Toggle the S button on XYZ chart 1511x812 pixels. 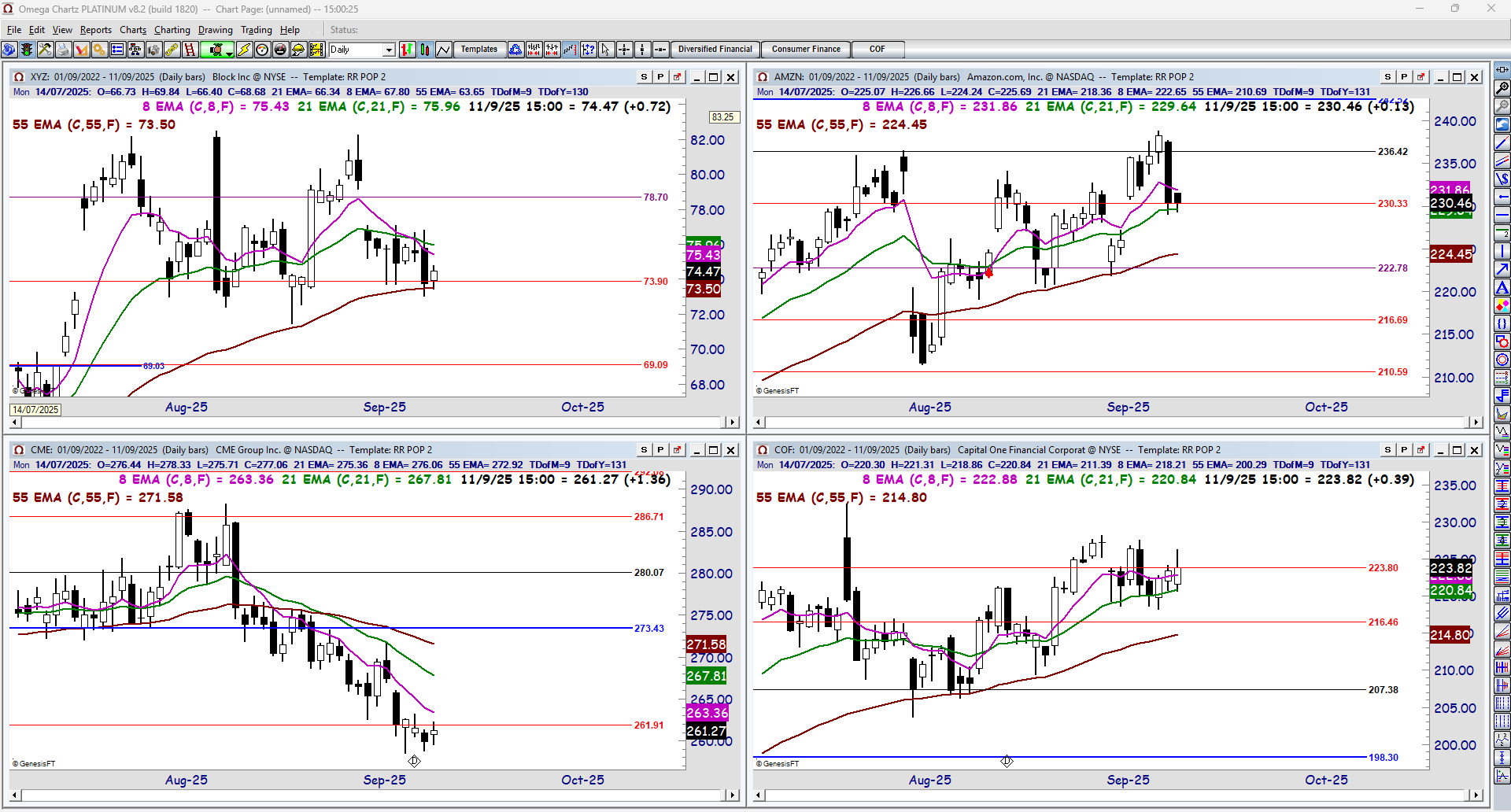click(x=645, y=77)
